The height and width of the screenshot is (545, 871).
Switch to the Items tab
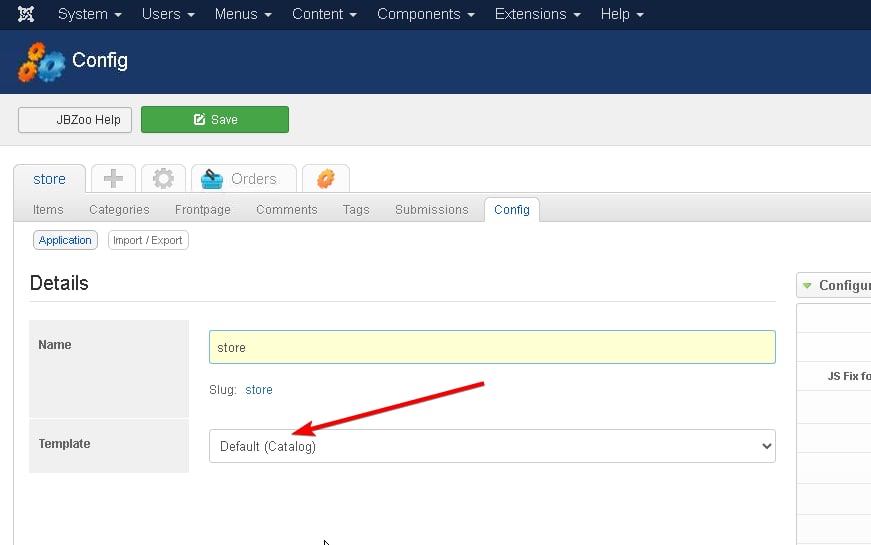tap(48, 209)
